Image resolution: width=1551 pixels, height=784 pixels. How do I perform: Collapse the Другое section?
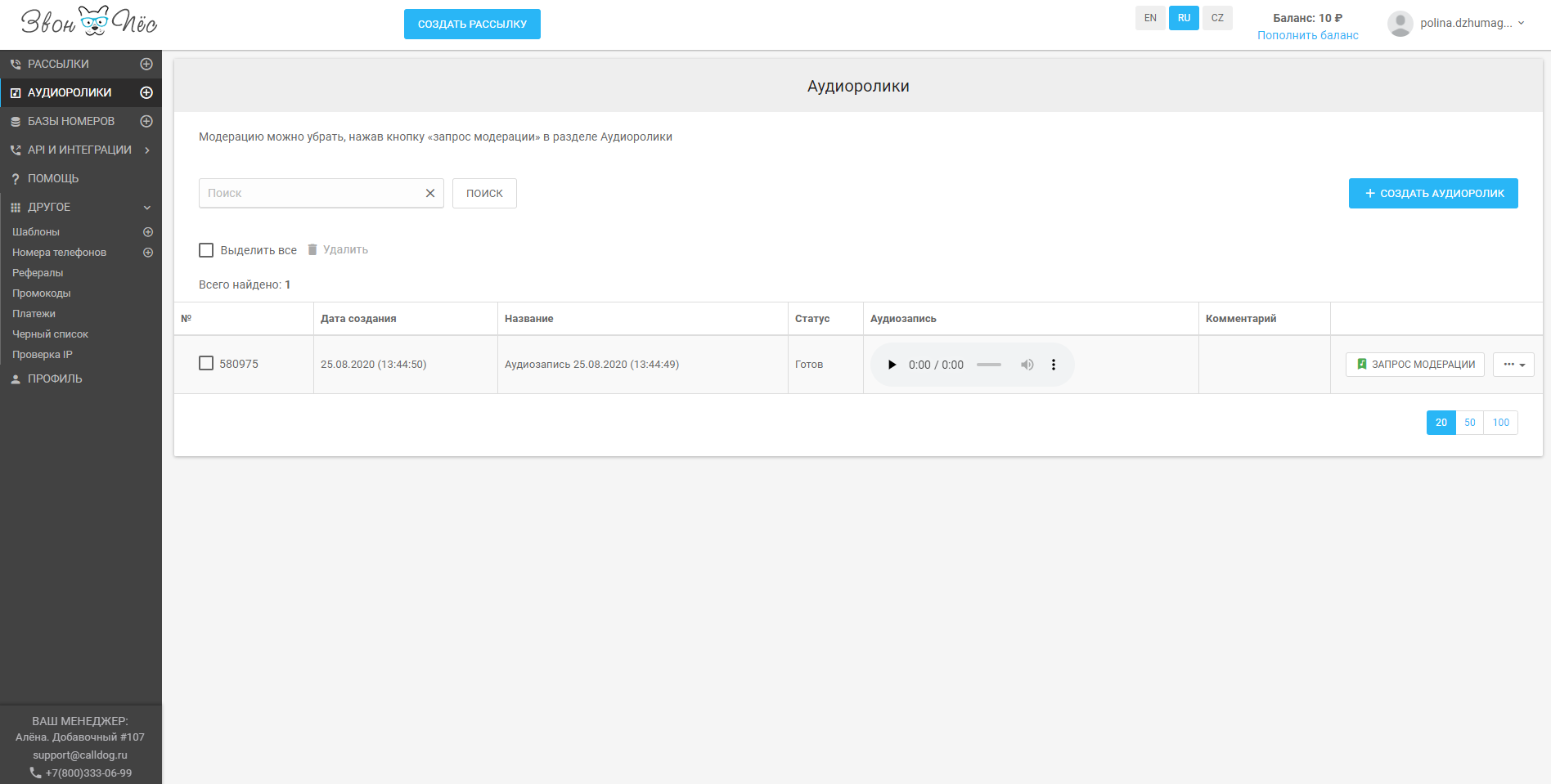point(147,208)
